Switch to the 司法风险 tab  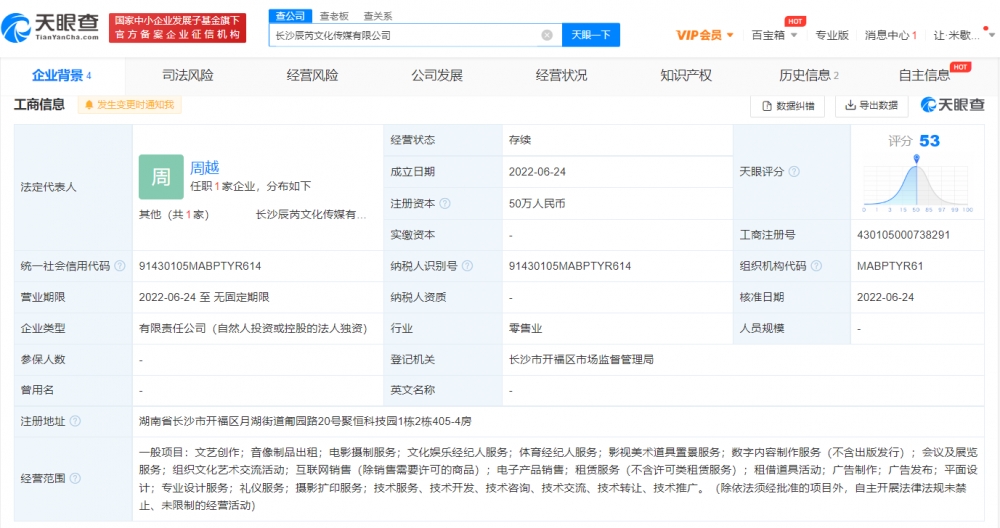188,75
